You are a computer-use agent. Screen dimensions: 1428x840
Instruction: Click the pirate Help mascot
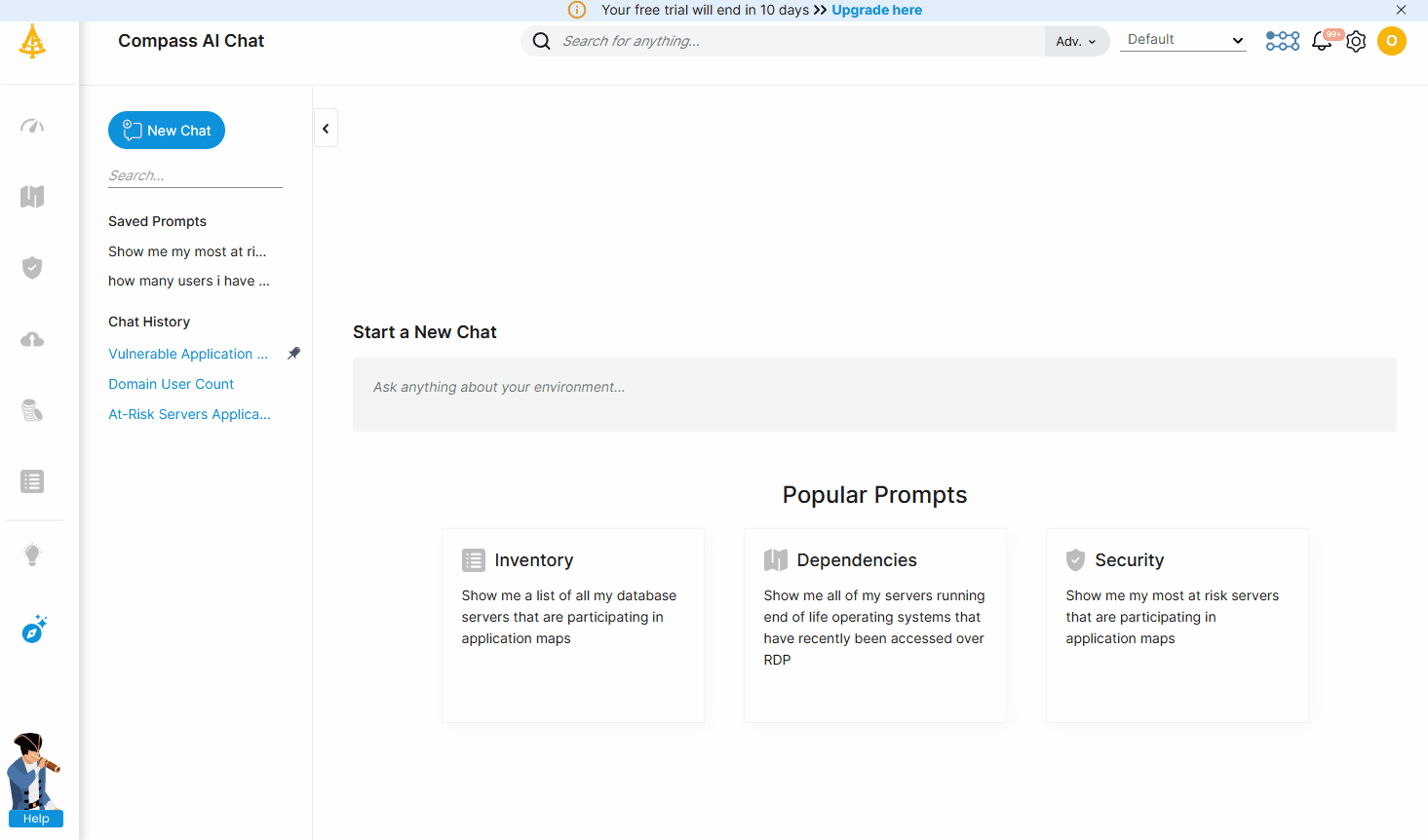pyautogui.click(x=34, y=780)
